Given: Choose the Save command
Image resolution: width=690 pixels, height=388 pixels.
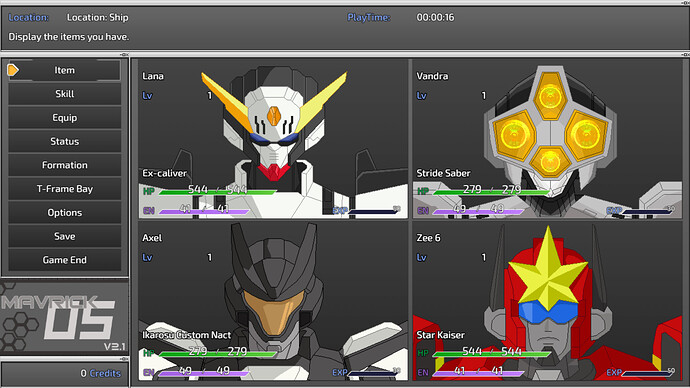Looking at the screenshot, I should coord(64,237).
